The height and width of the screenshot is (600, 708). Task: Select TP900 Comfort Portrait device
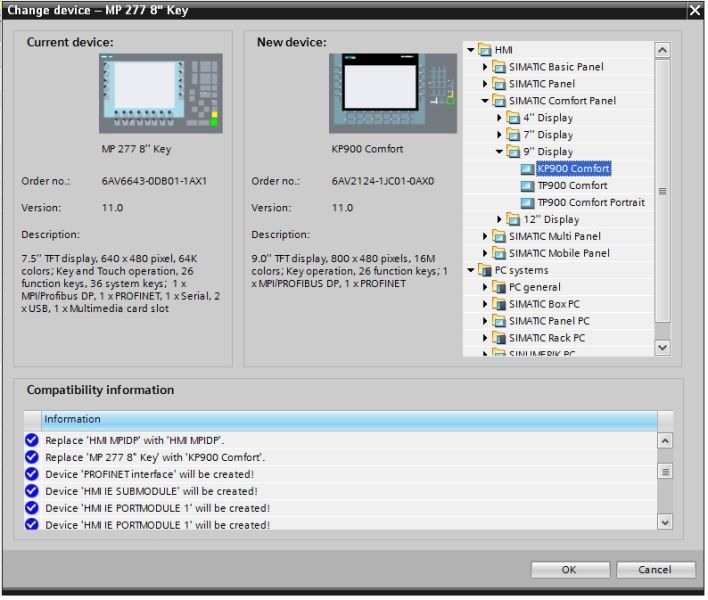593,203
